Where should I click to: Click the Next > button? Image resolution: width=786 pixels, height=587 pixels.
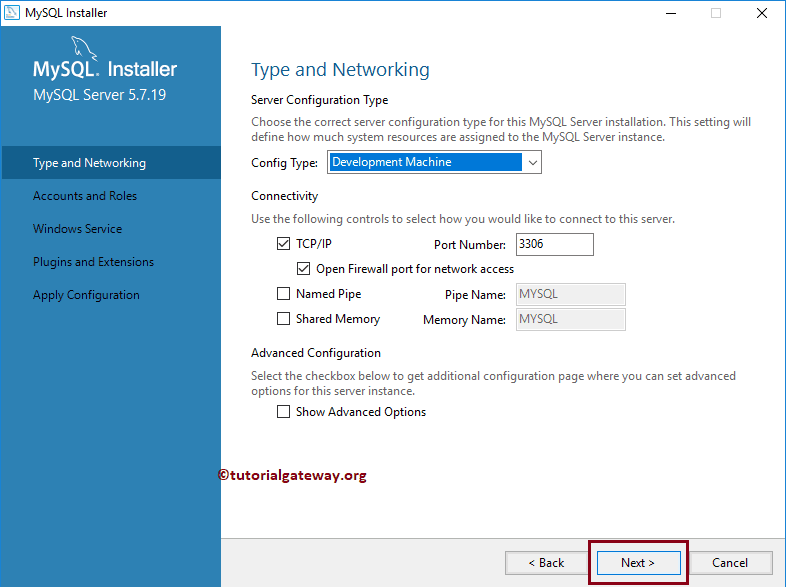(x=638, y=563)
